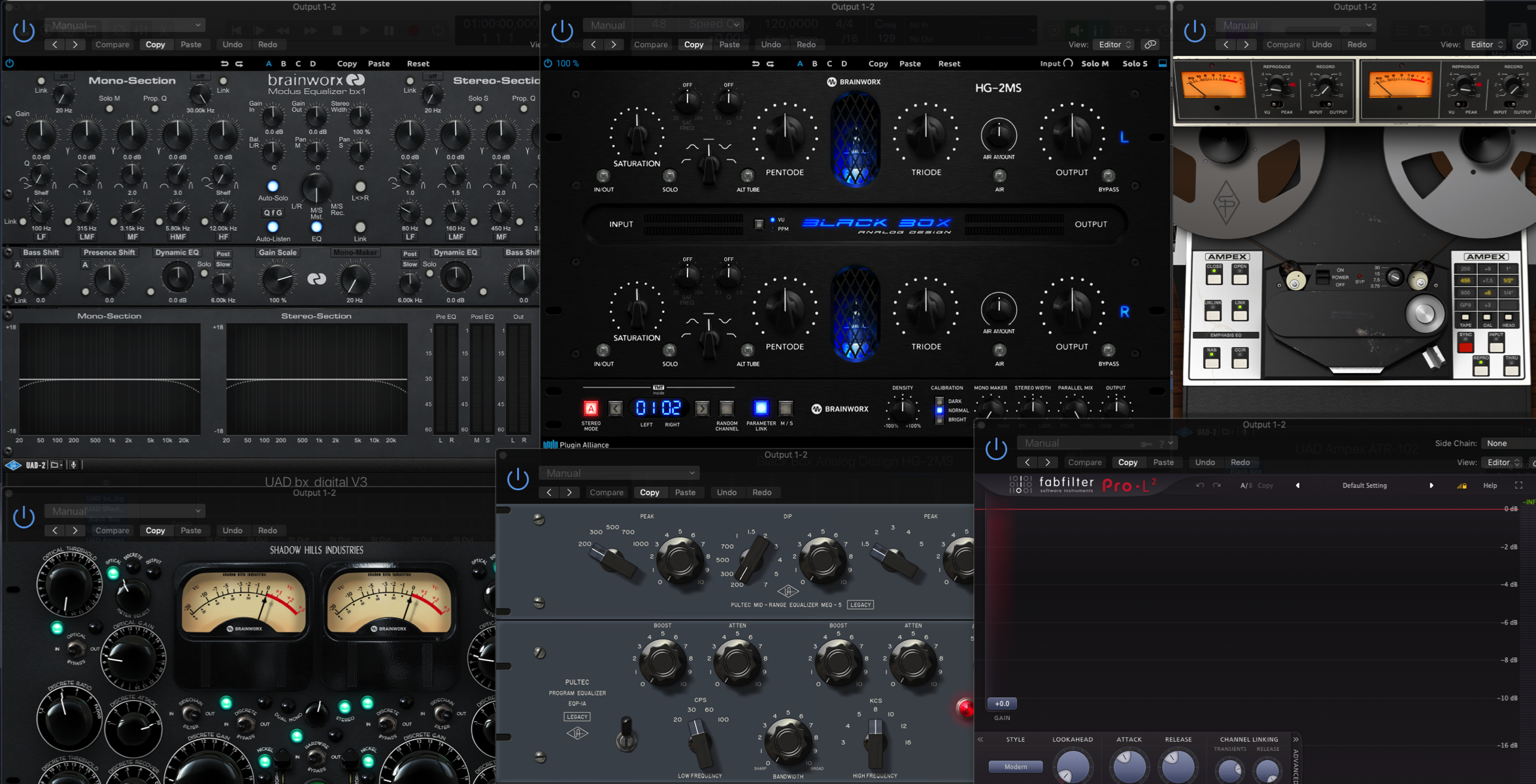1536x784 pixels.
Task: Select Dark calibration mode
Action: pos(940,401)
